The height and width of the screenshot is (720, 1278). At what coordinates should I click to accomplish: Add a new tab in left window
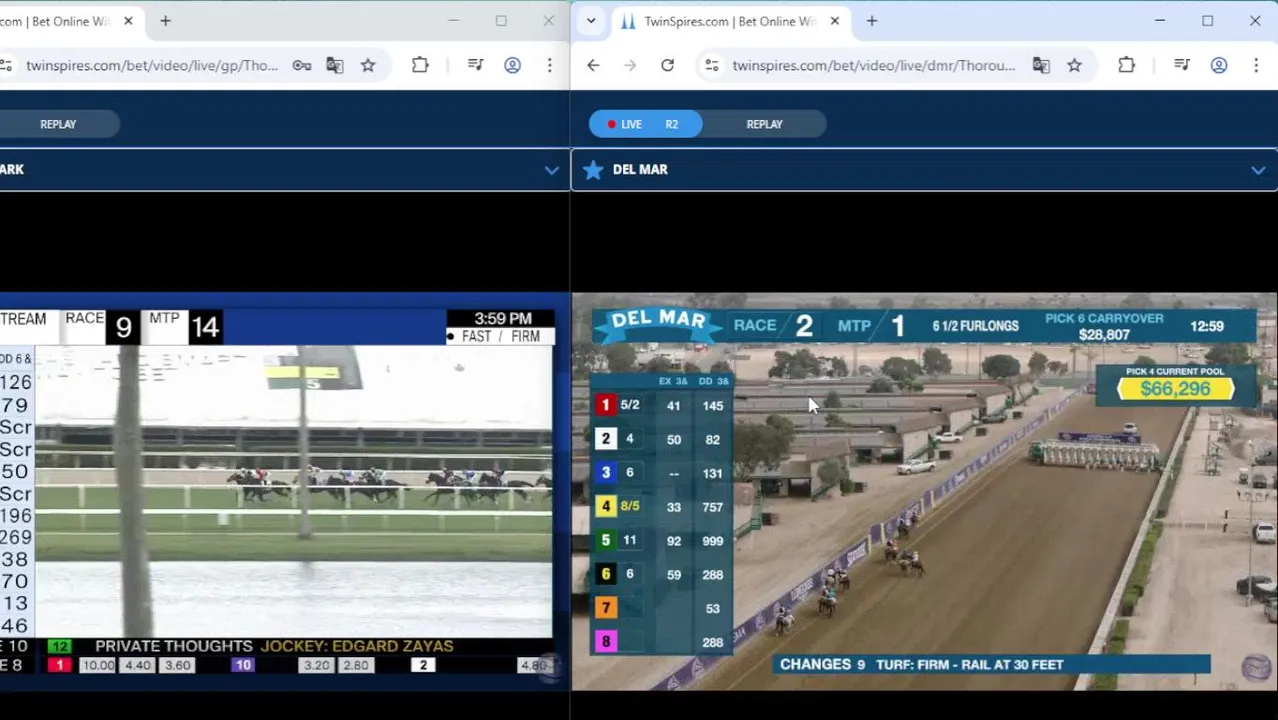click(165, 21)
